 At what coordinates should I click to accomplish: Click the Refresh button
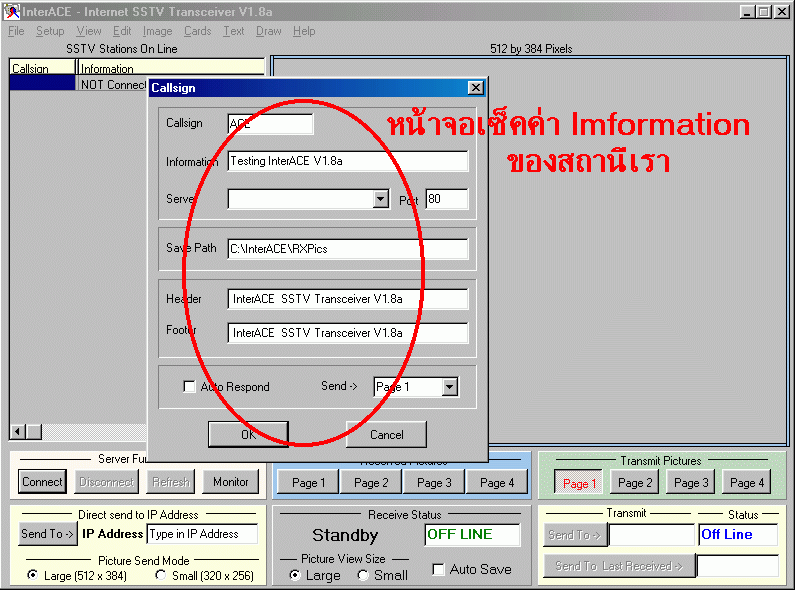[171, 482]
